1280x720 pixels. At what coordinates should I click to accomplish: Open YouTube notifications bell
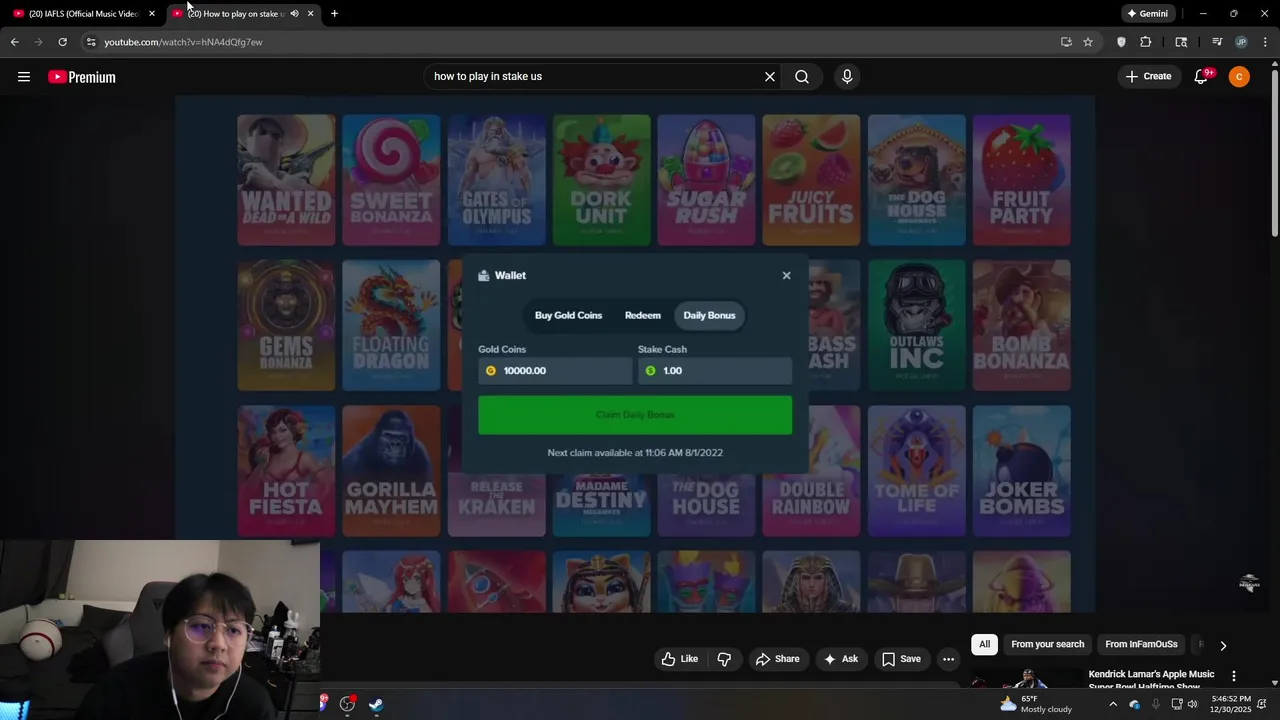point(1201,77)
